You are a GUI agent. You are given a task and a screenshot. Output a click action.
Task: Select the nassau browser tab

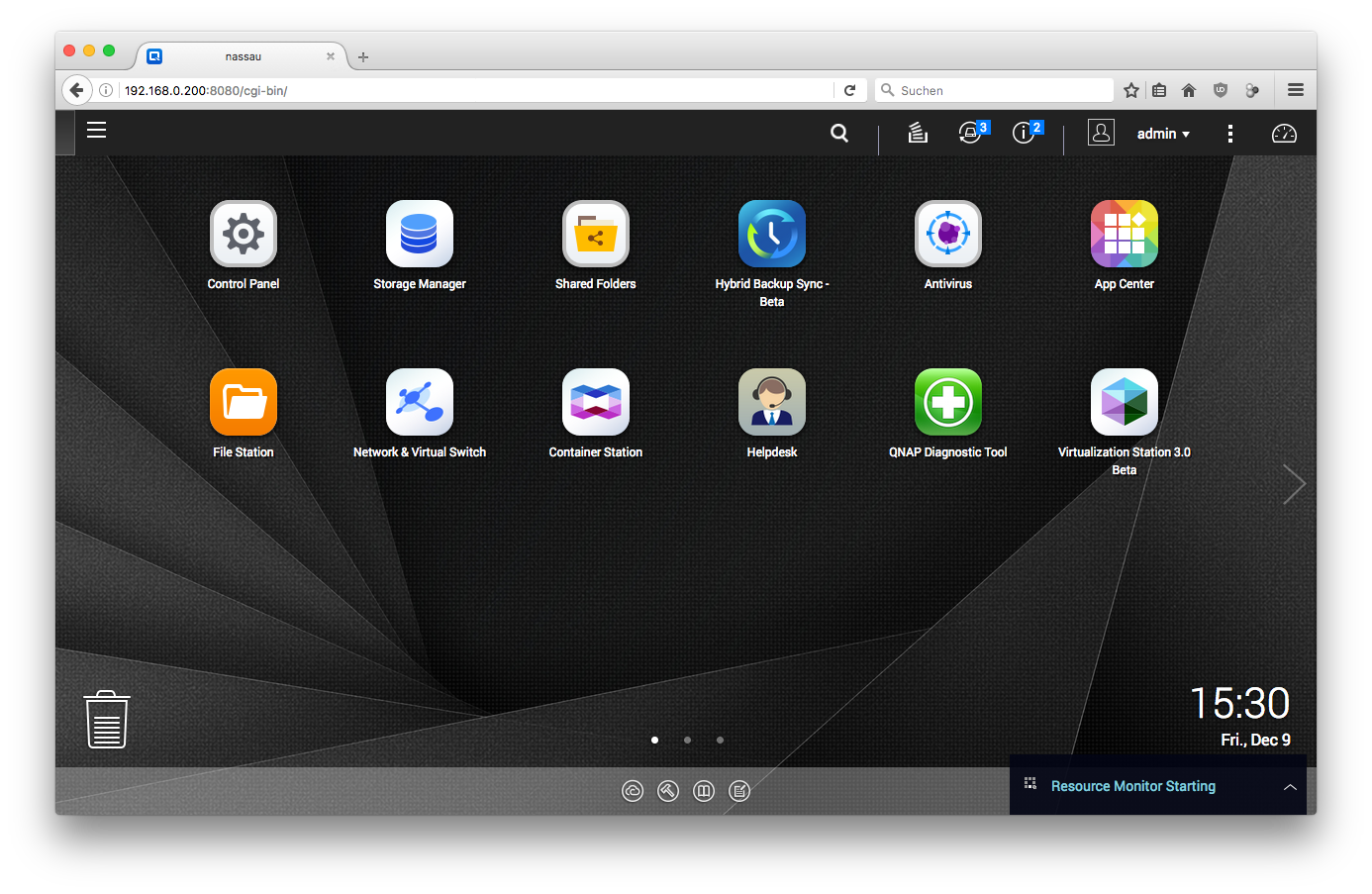click(243, 56)
